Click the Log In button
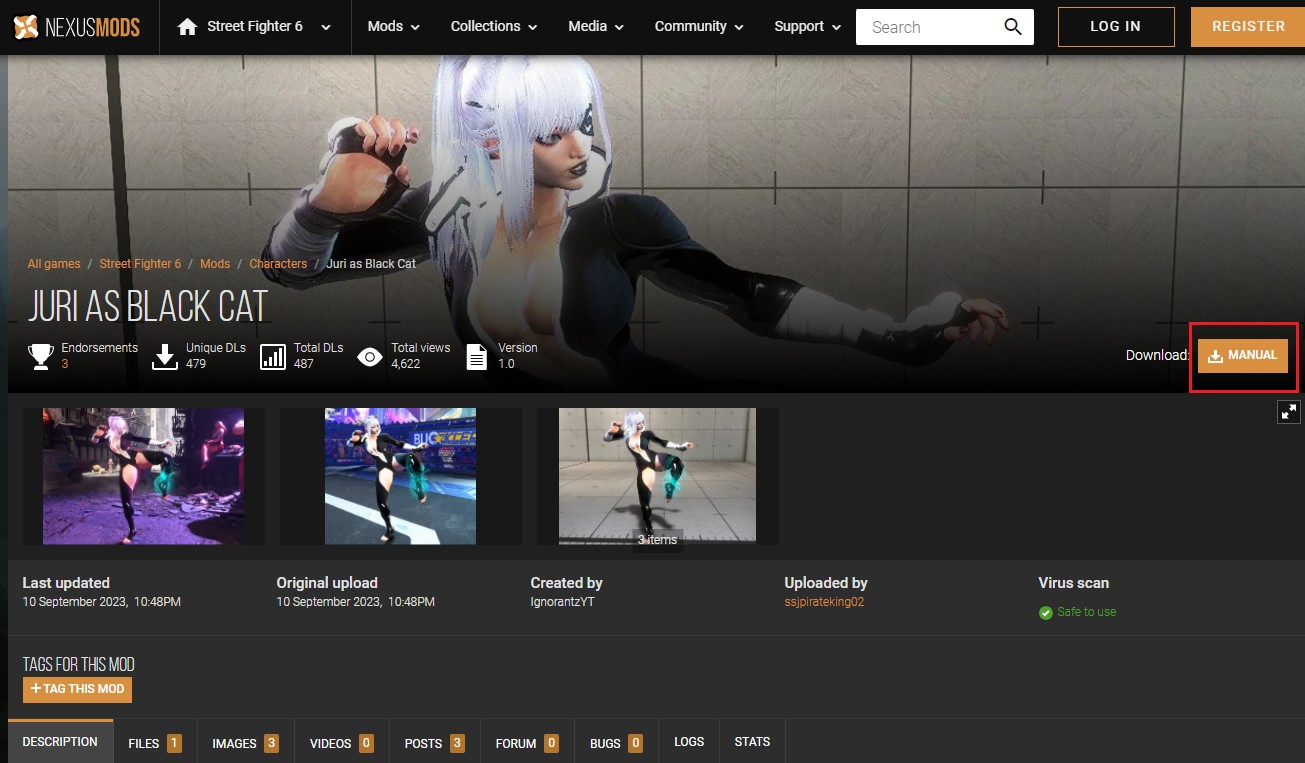 pyautogui.click(x=1116, y=27)
